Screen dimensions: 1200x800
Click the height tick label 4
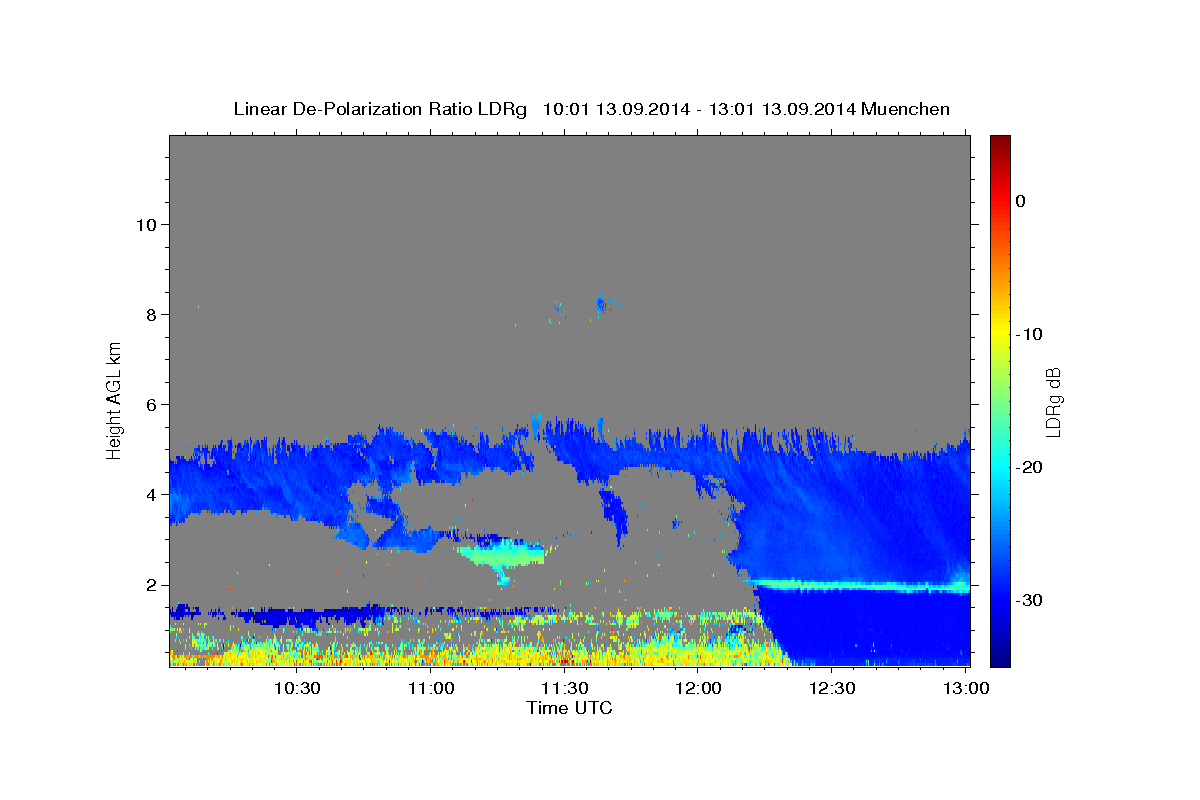coord(152,495)
